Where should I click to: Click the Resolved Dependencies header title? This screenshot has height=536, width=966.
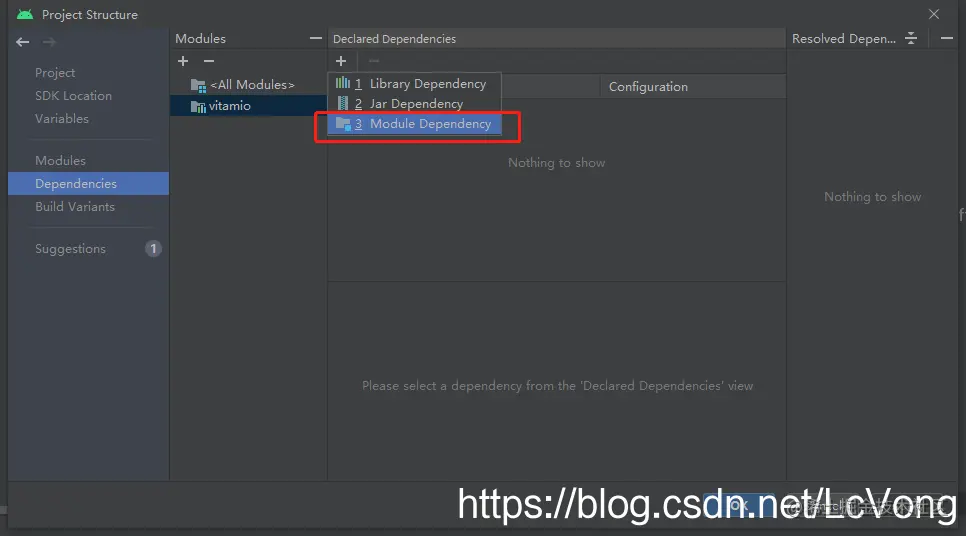843,39
